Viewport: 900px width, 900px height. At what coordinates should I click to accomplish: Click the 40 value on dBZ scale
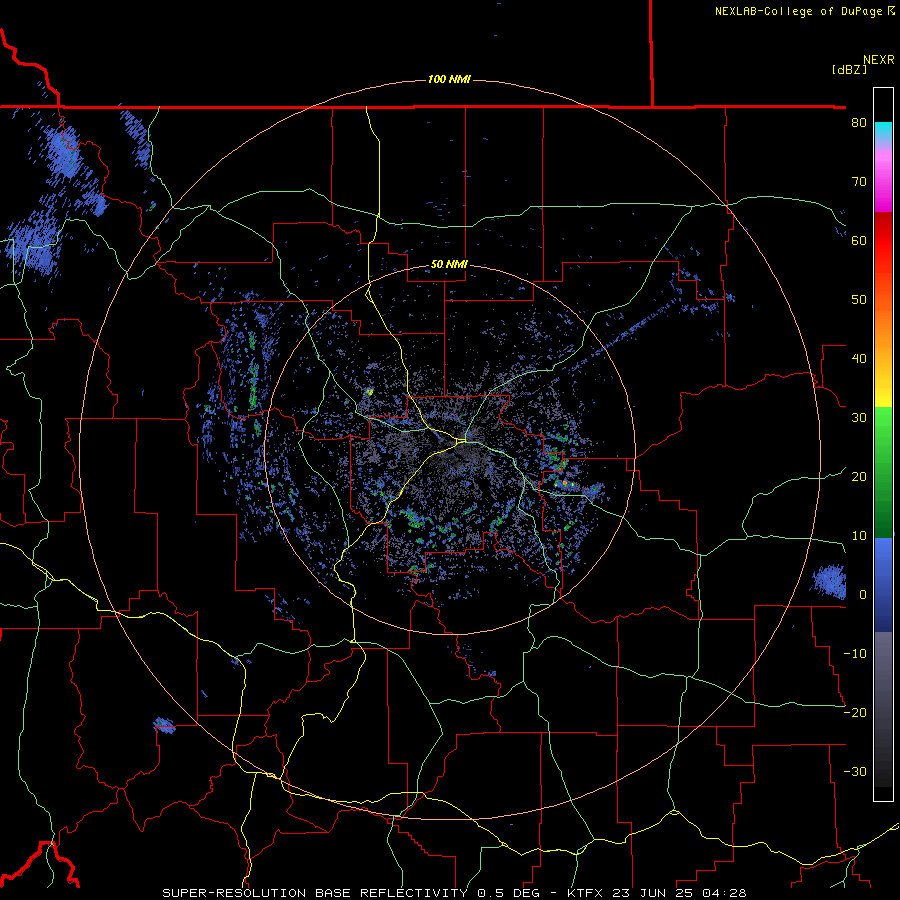click(x=859, y=359)
